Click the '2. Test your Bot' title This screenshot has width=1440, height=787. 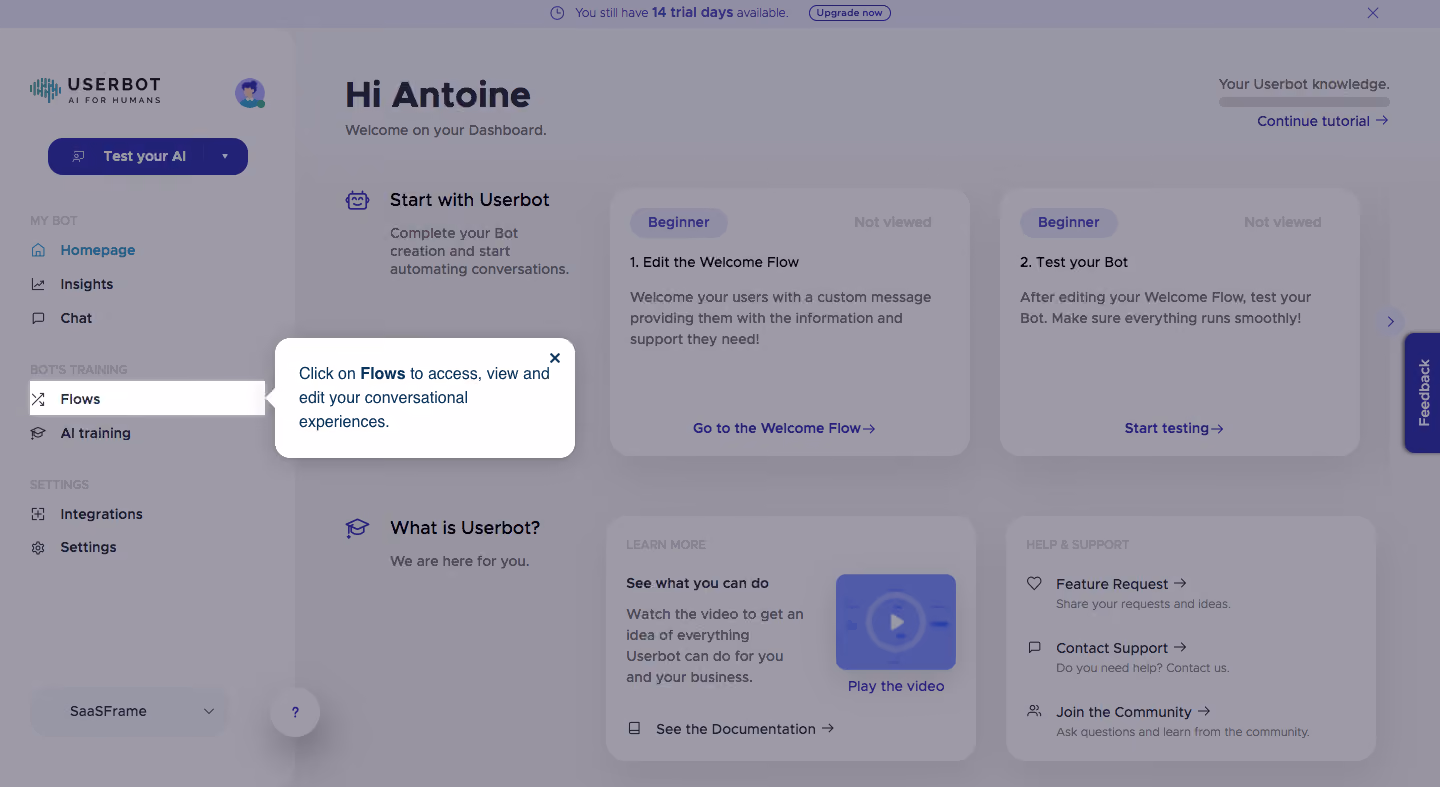tap(1074, 262)
